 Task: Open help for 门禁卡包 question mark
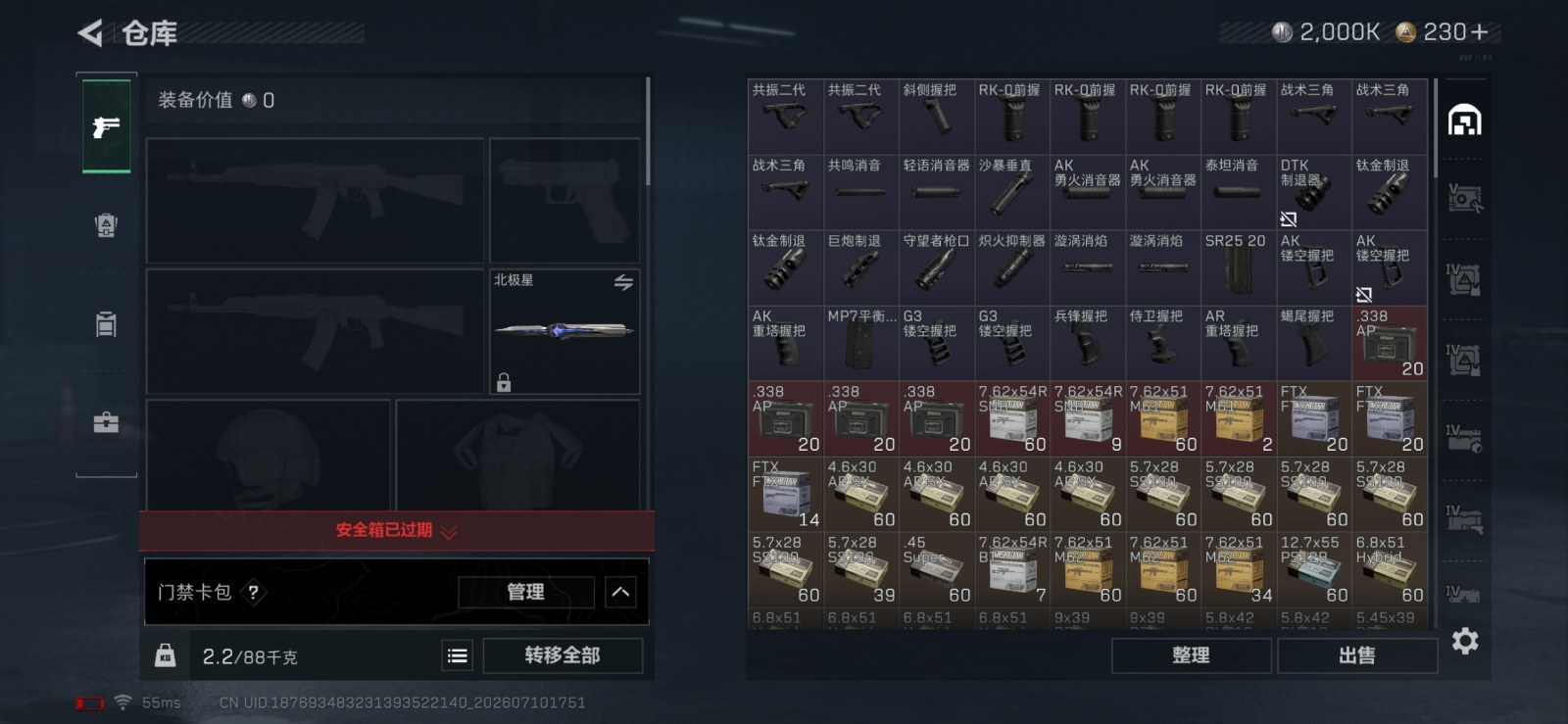254,592
